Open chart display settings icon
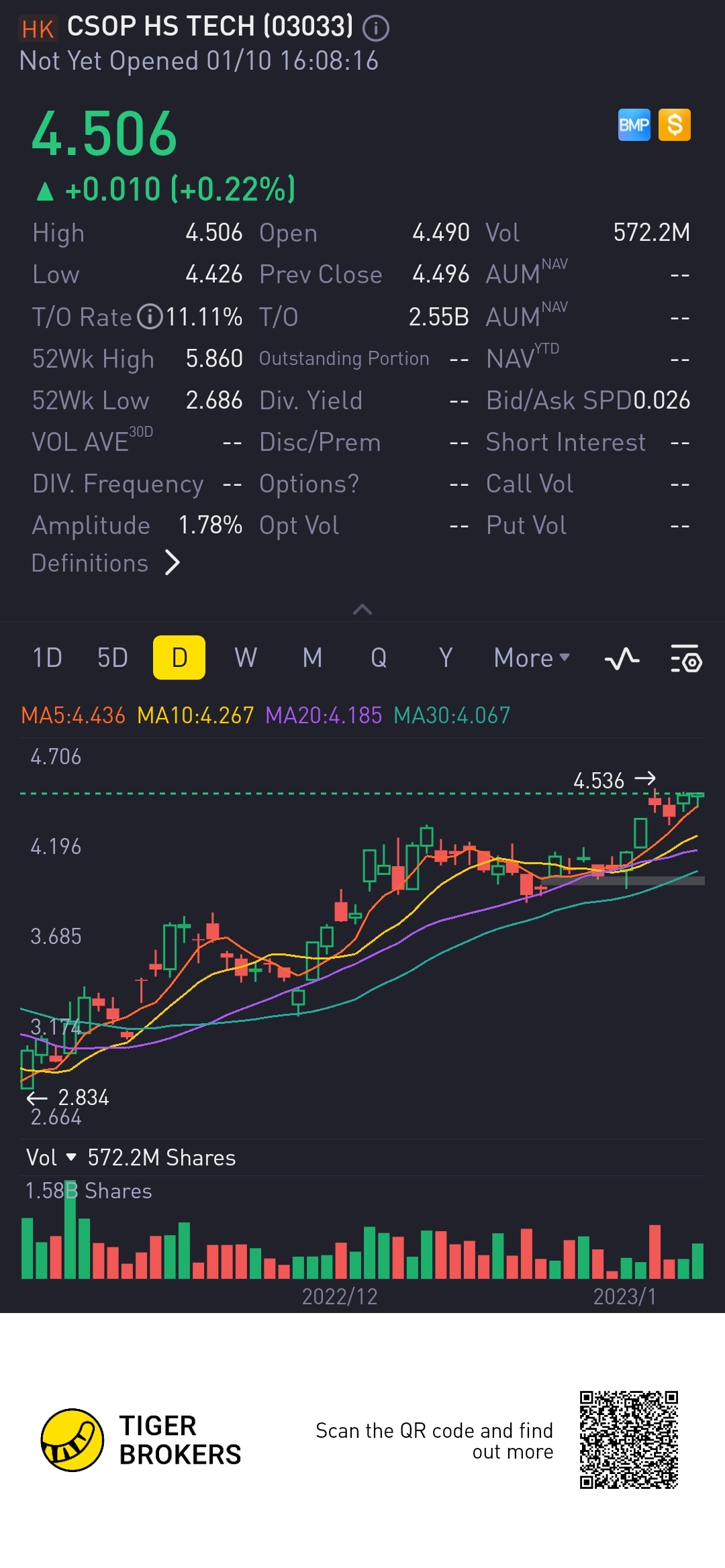 pyautogui.click(x=686, y=659)
